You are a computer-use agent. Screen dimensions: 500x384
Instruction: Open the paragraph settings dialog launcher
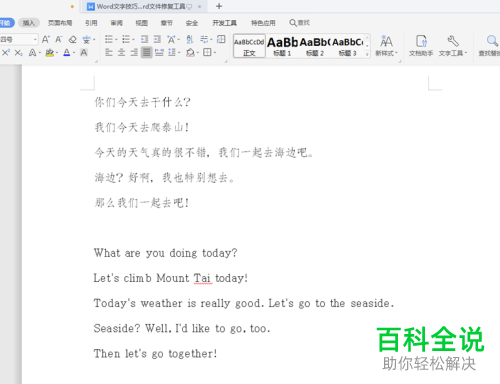point(226,61)
